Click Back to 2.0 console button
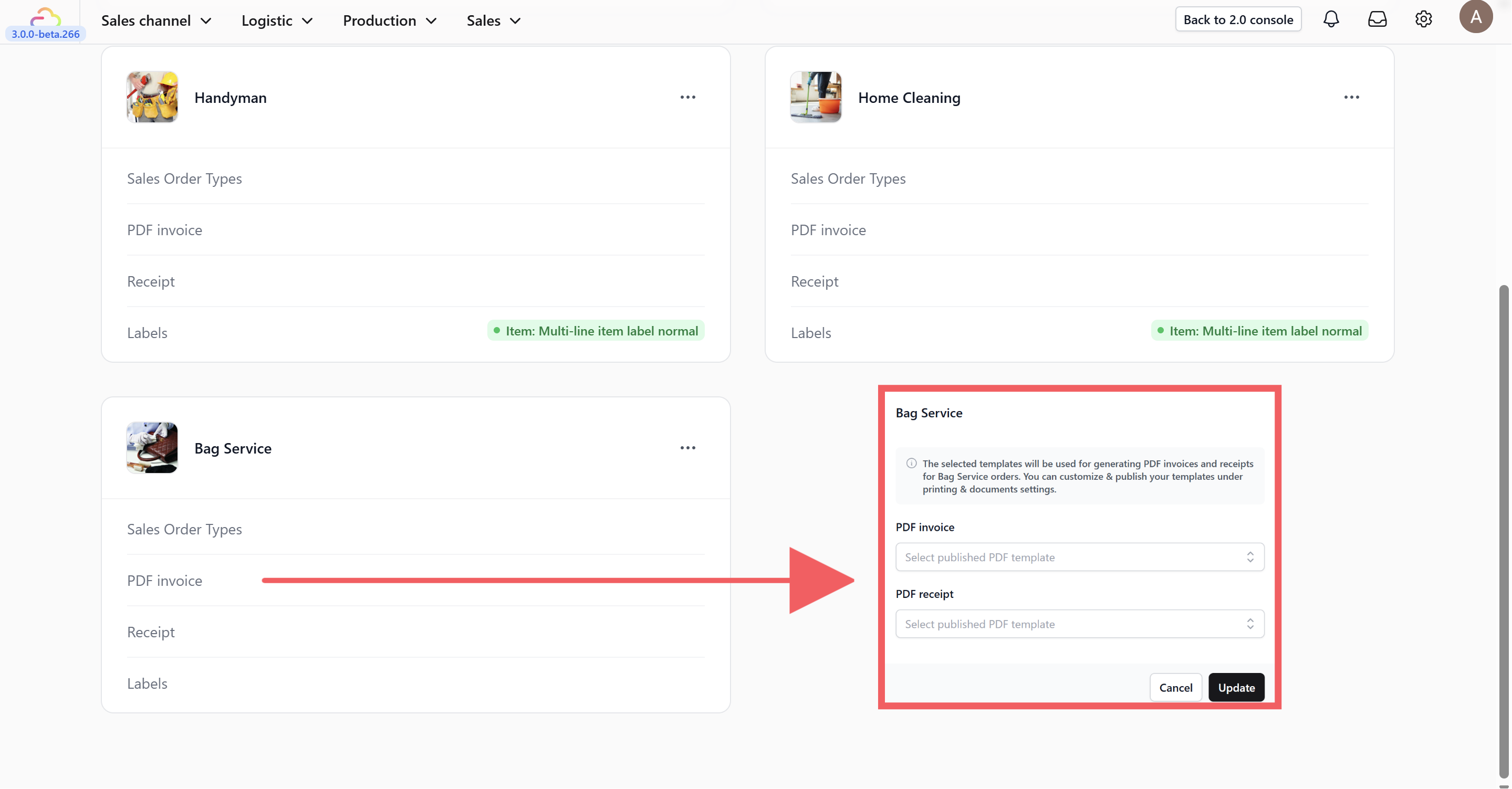Screen dimensions: 1512x789 coord(1237,19)
